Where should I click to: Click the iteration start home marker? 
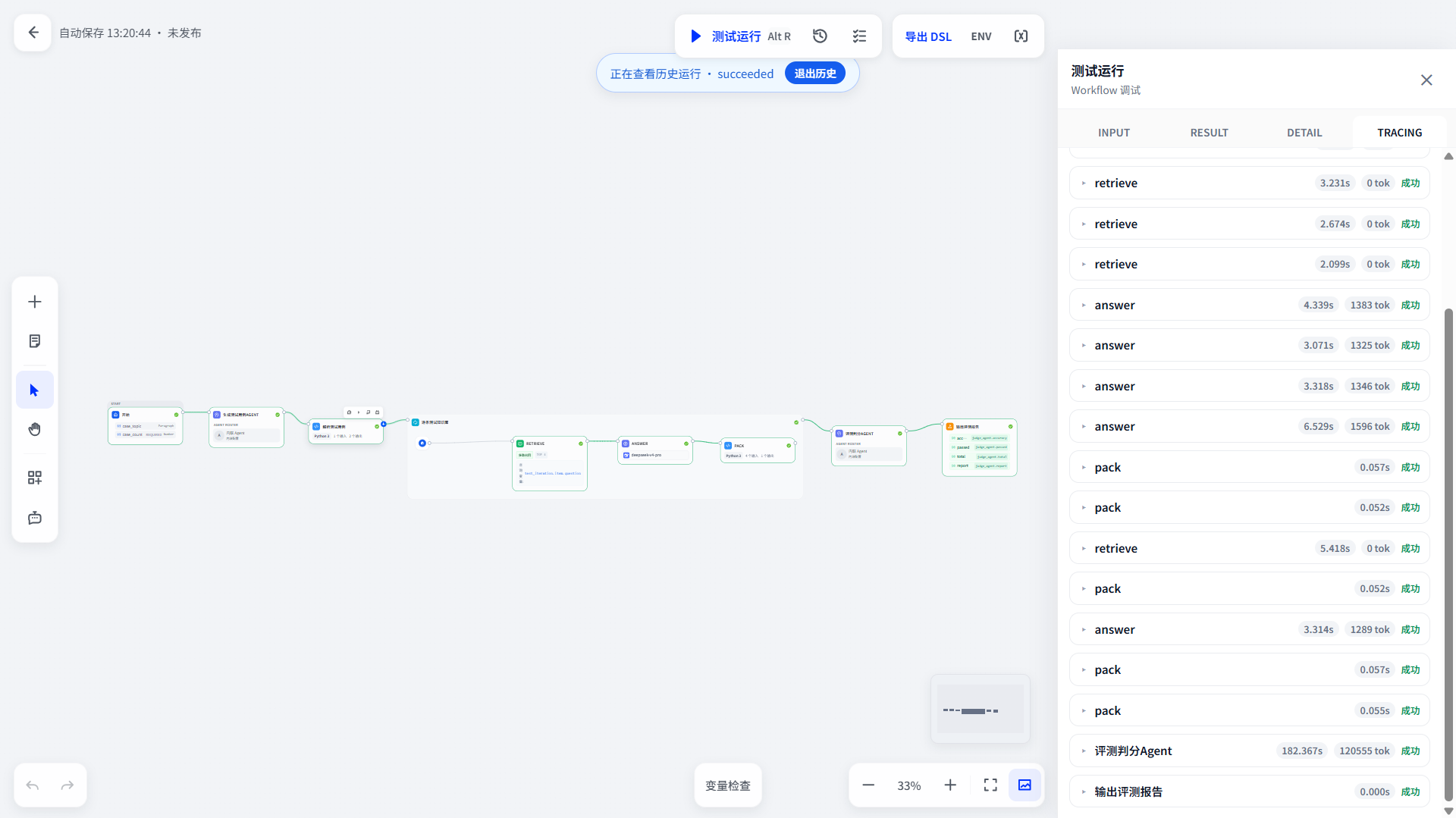(x=422, y=443)
